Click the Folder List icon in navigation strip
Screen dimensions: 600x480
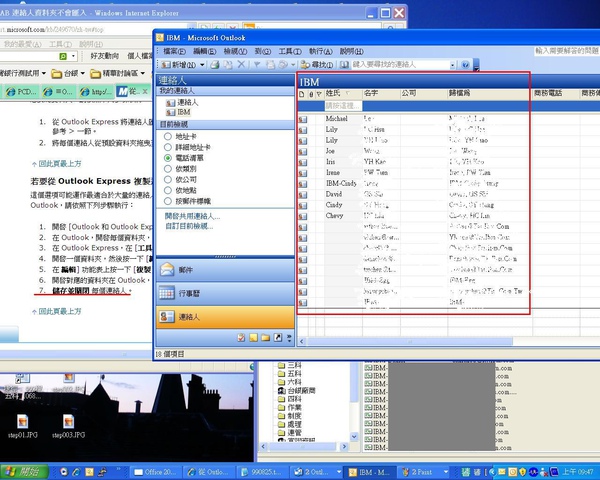pyautogui.click(x=266, y=338)
